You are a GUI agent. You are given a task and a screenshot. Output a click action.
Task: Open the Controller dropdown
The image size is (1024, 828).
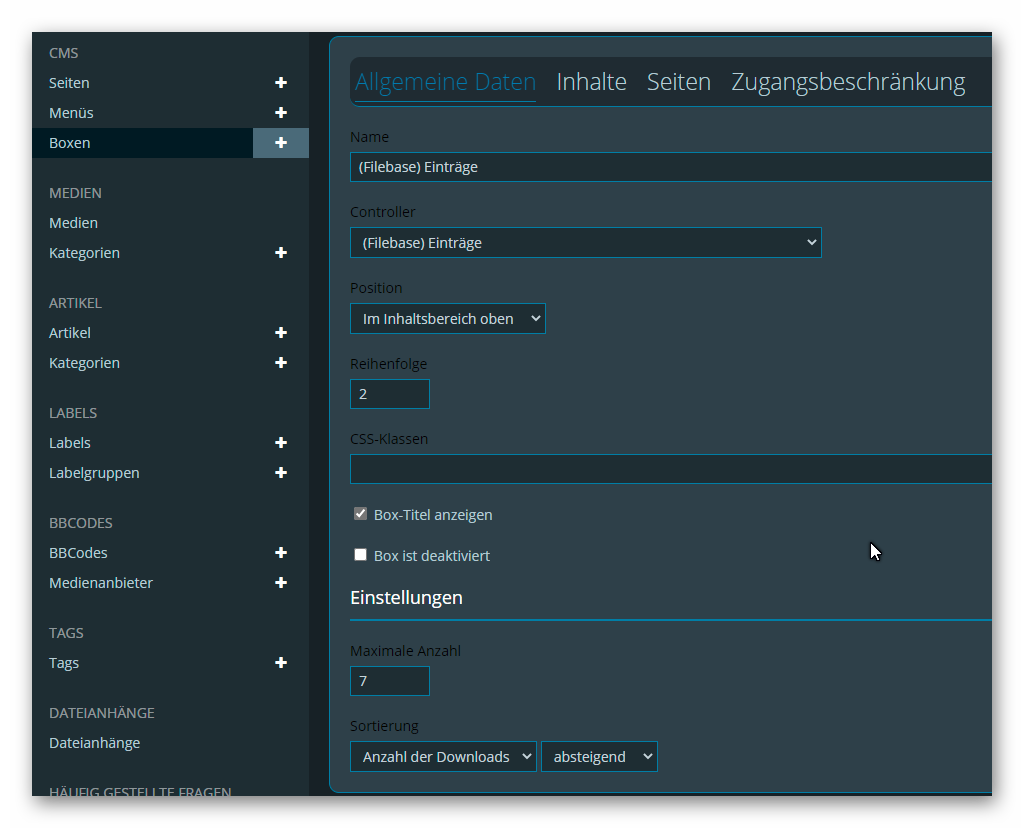click(x=585, y=243)
